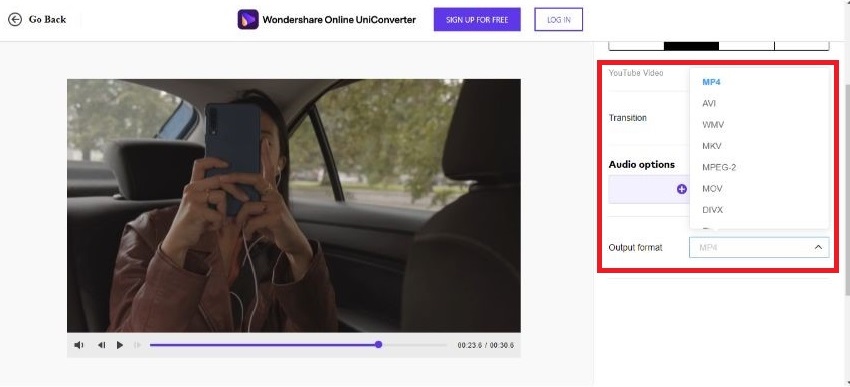Click the Sign Up For Free button

tap(477, 20)
